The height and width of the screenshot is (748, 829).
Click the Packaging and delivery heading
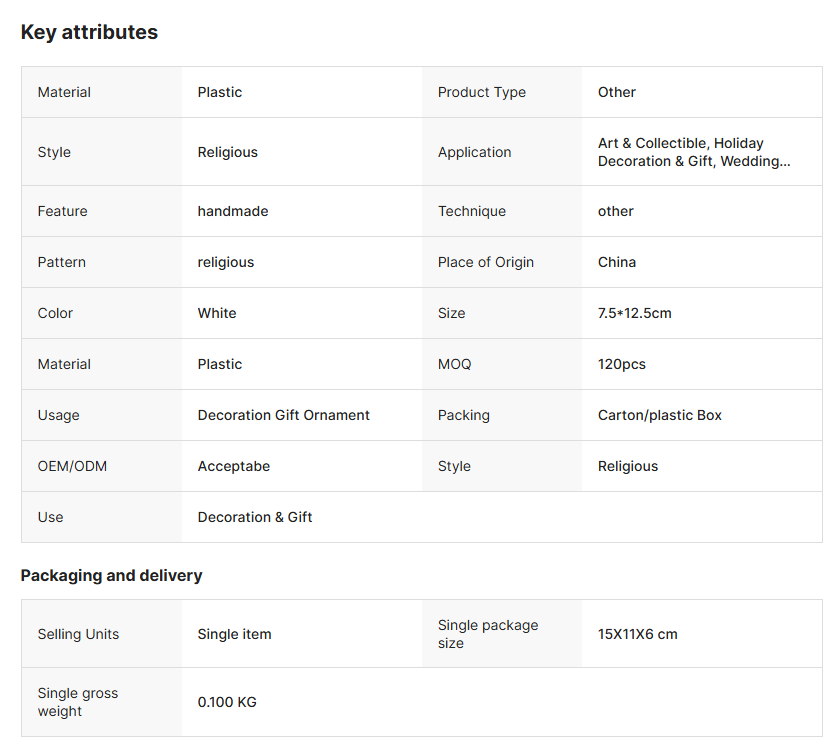pos(111,575)
